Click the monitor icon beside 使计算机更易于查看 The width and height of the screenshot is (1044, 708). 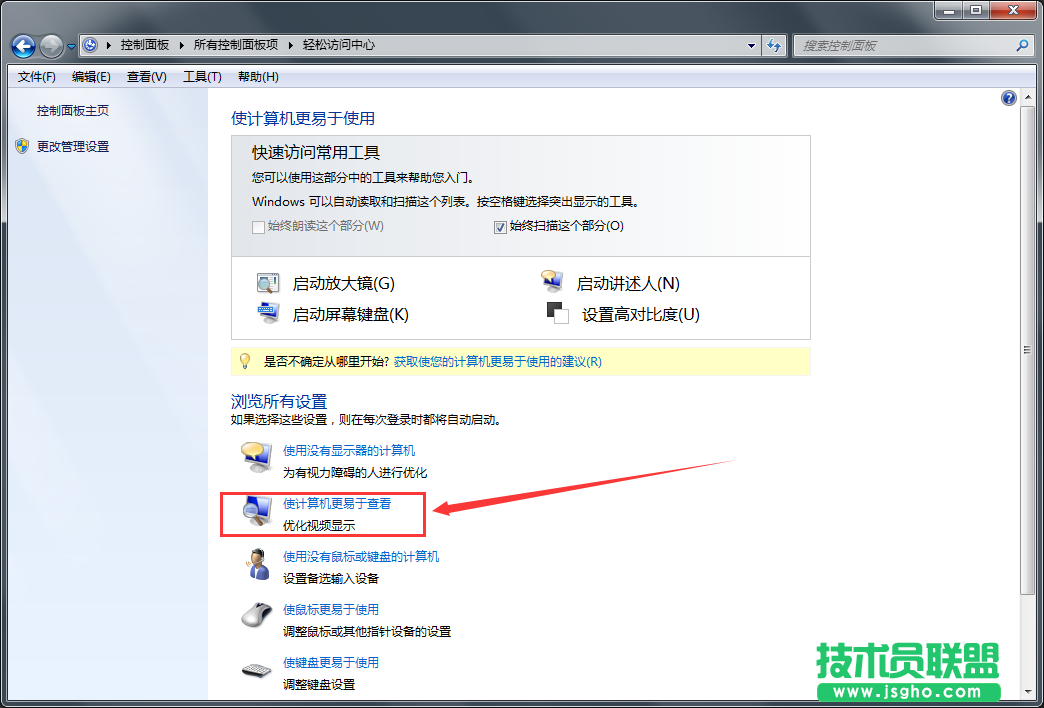click(258, 510)
